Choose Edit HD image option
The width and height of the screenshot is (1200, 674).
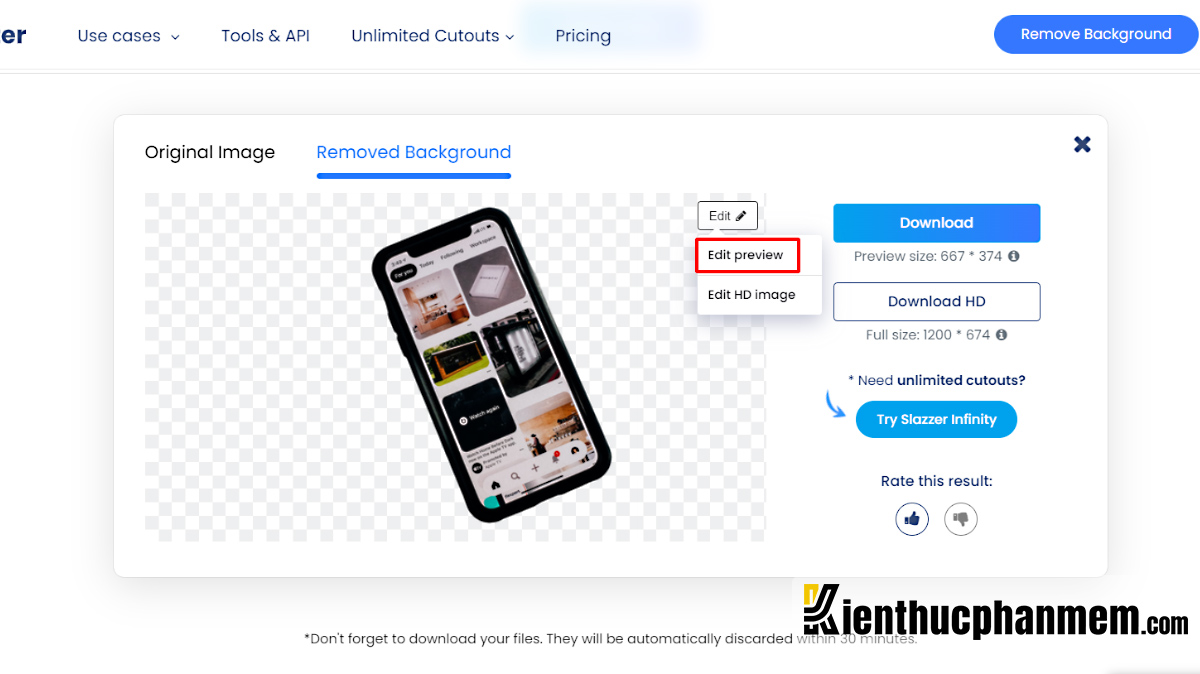752,295
